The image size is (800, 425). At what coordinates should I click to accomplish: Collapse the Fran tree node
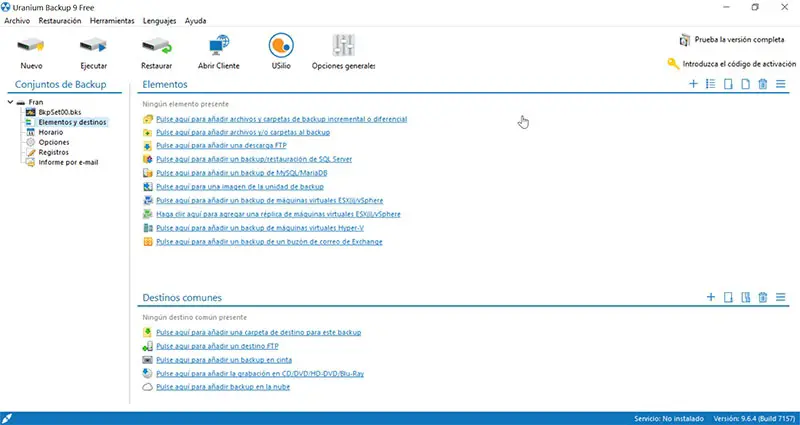[x=11, y=102]
